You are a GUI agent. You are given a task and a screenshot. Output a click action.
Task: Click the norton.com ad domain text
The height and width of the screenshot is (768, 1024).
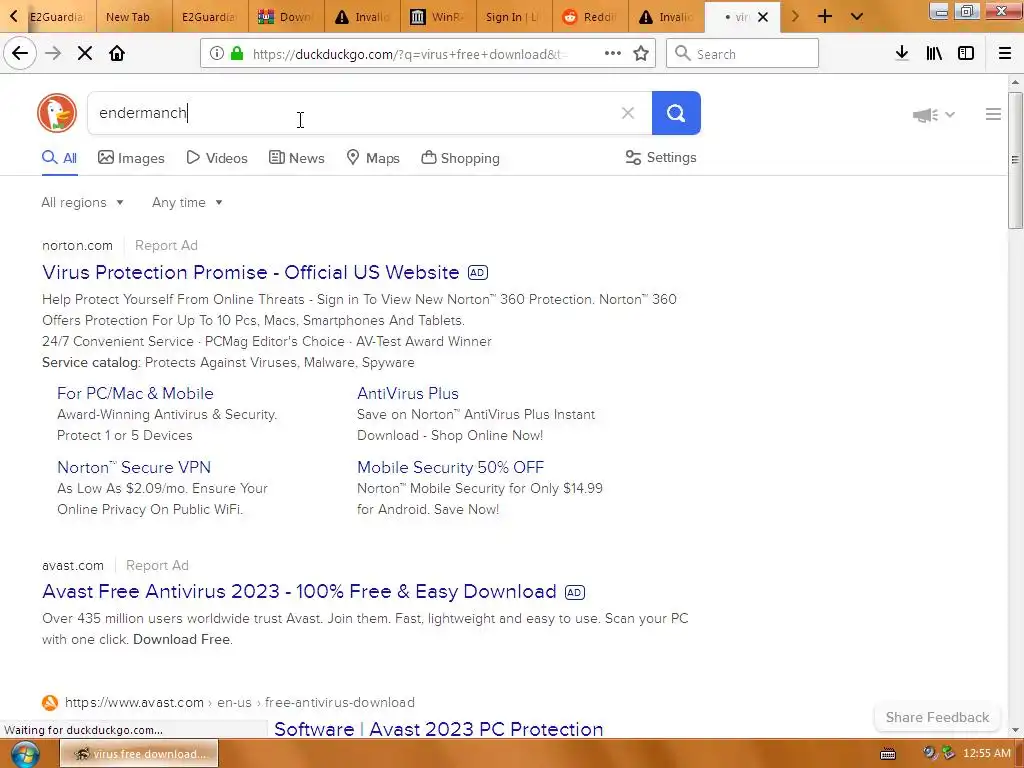[x=77, y=246]
